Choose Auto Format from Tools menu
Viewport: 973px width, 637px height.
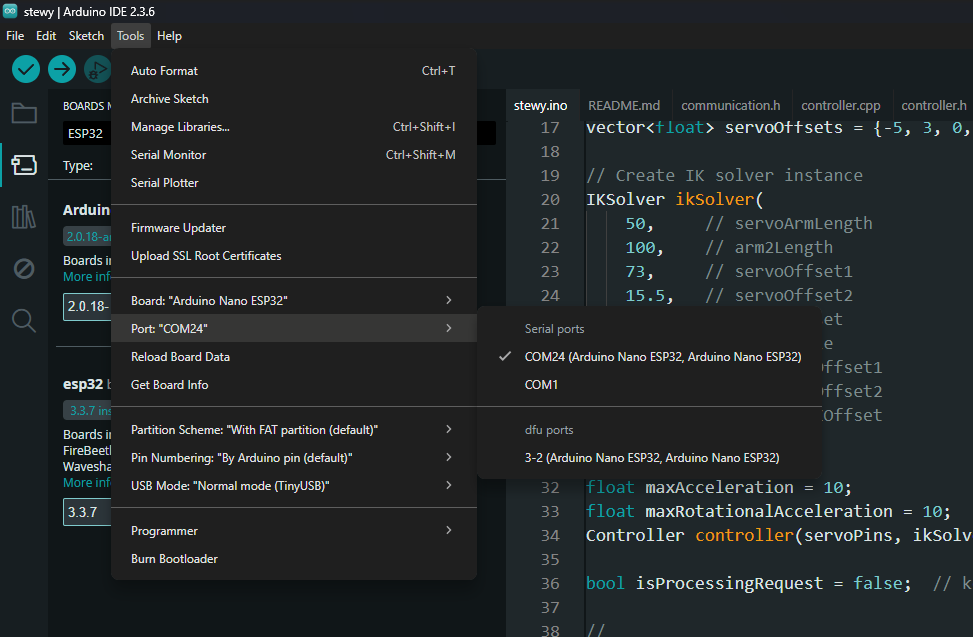[294, 71]
